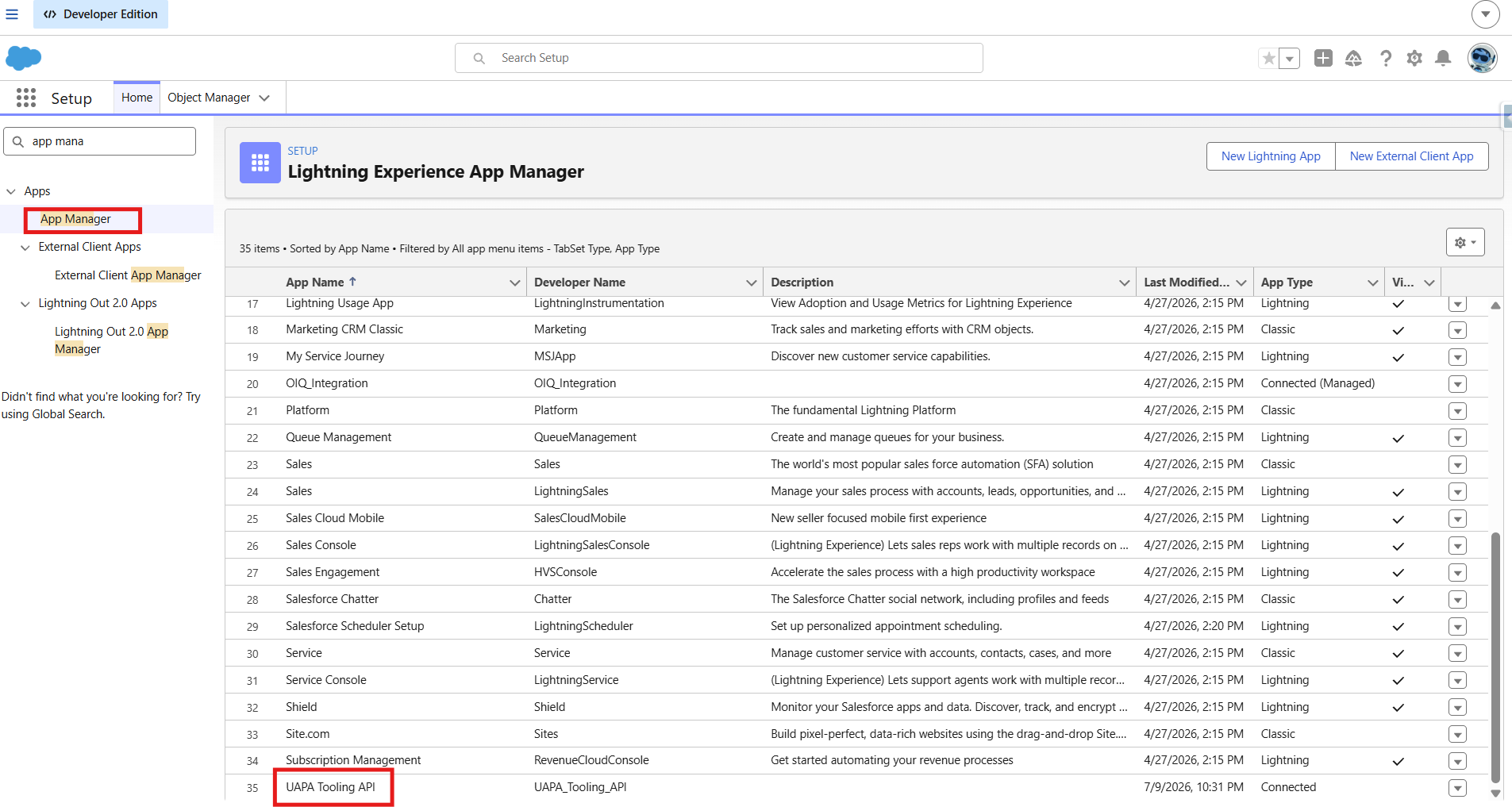Screen dimensions: 1512x807
Task: Open the favorites list dropdown arrow
Action: (x=1290, y=58)
